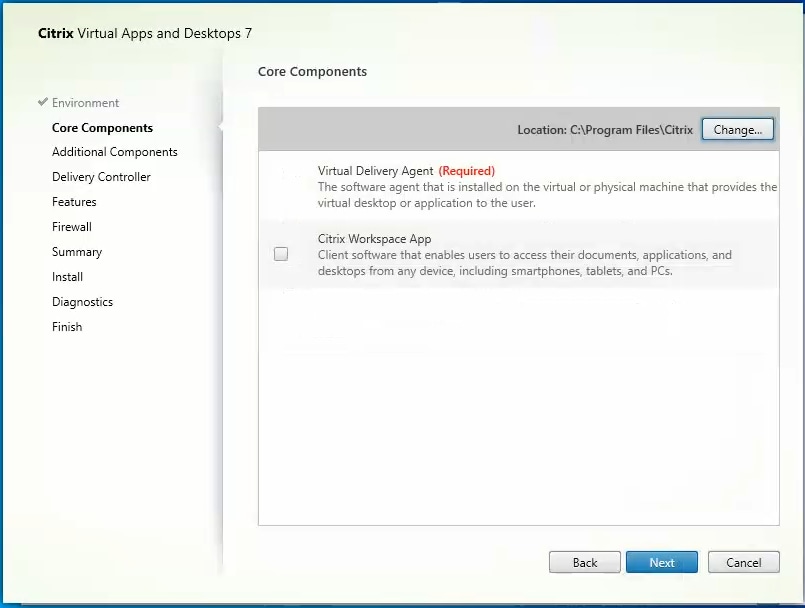Cancel the installation wizard
This screenshot has width=805, height=608.
tap(743, 563)
